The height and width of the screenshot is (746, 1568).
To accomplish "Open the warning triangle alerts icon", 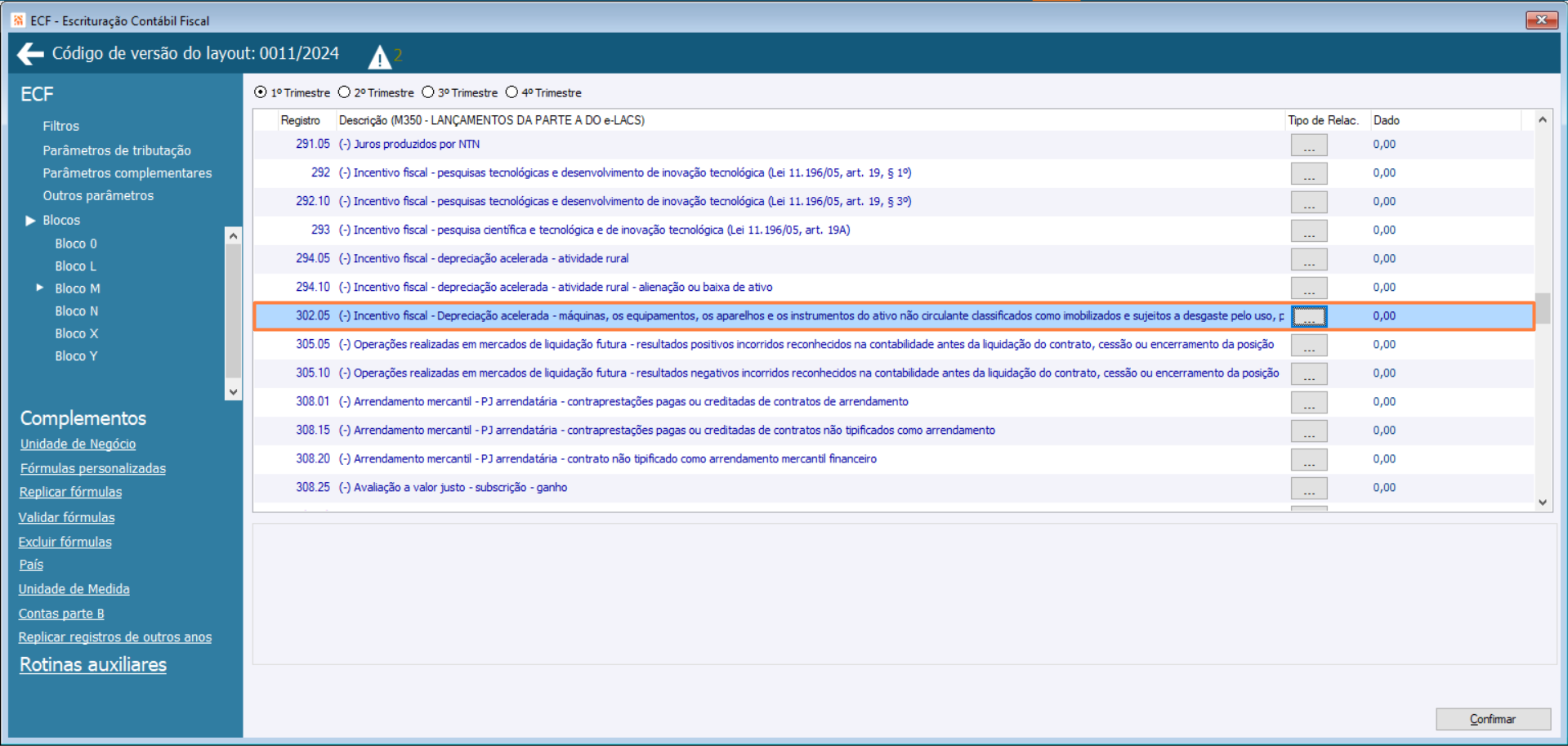I will pyautogui.click(x=379, y=56).
